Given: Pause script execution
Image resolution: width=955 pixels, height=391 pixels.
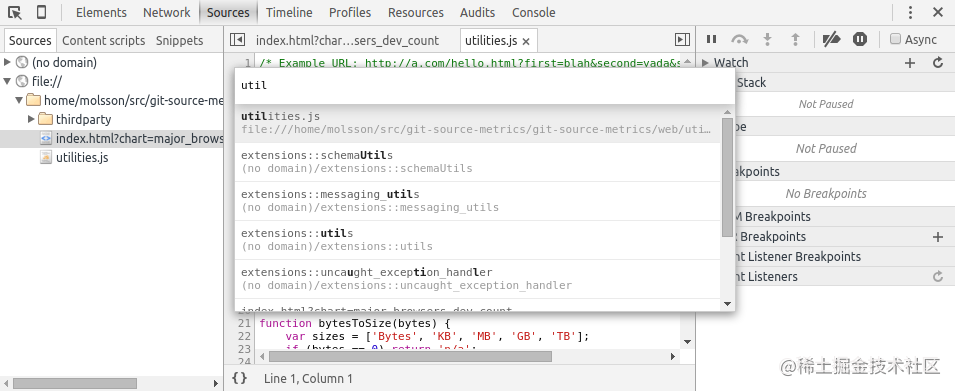Looking at the screenshot, I should 711,40.
